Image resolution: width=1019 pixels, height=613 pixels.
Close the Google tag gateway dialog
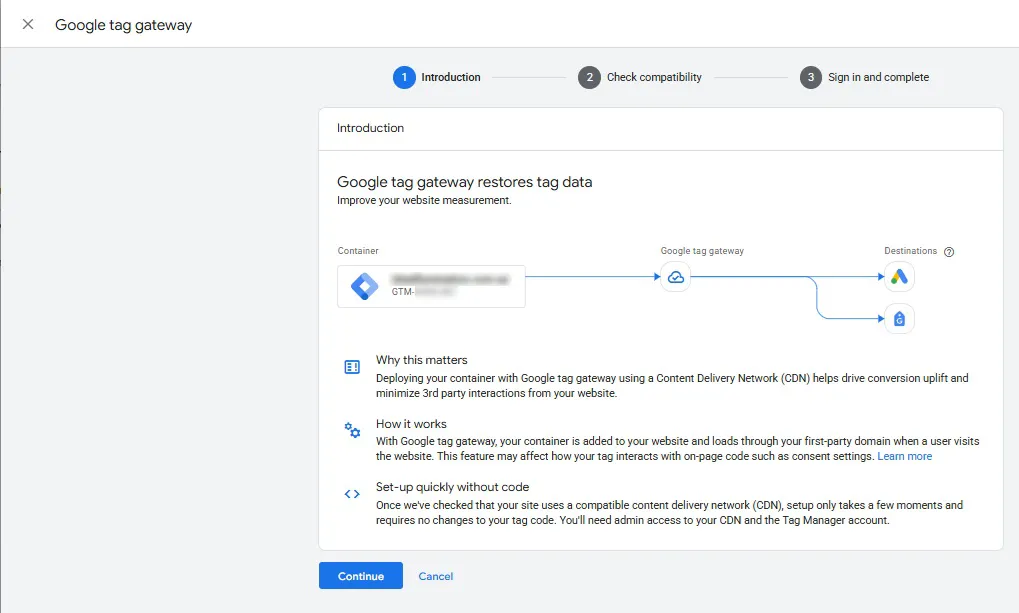coord(28,24)
